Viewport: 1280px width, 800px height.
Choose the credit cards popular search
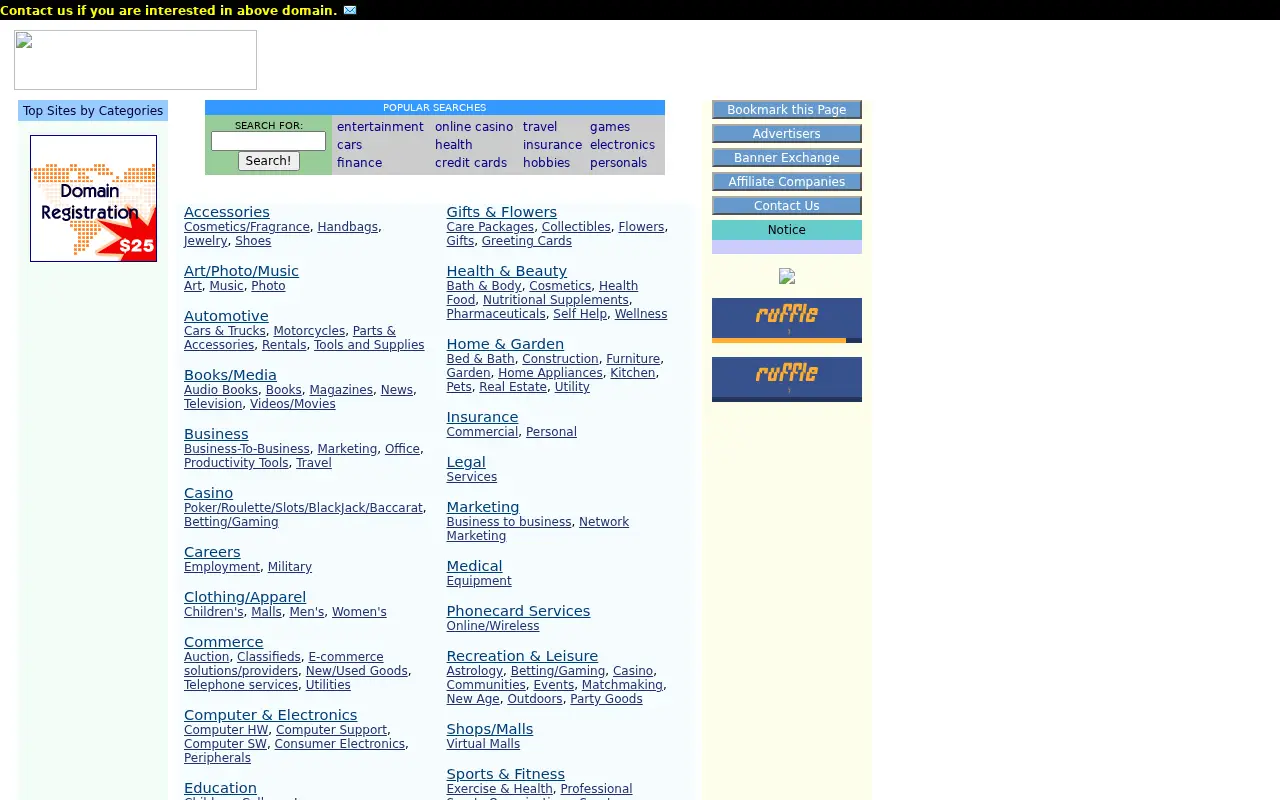pyautogui.click(x=471, y=163)
